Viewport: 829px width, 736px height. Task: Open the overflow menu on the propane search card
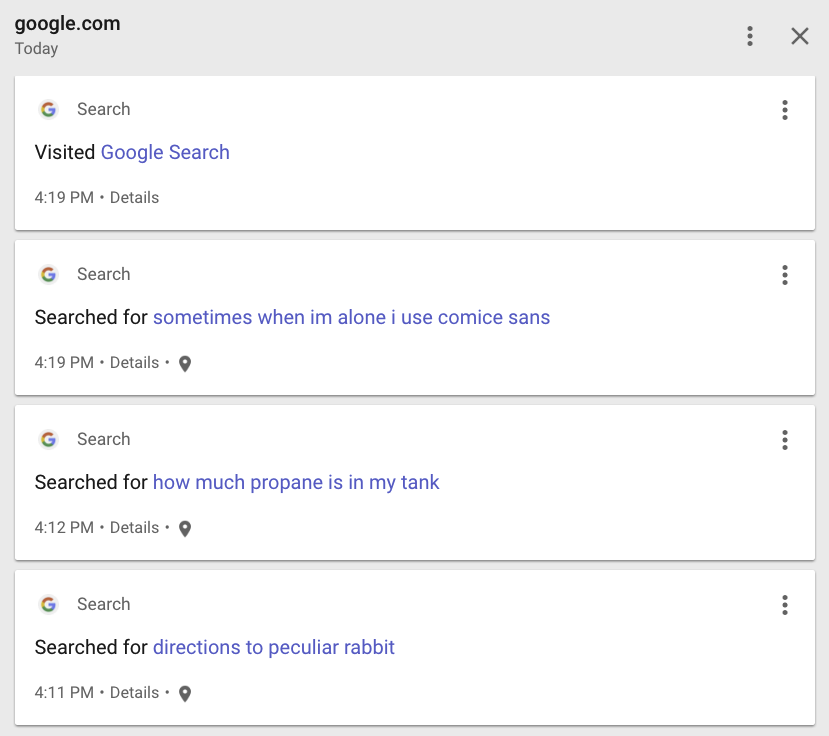pos(785,440)
